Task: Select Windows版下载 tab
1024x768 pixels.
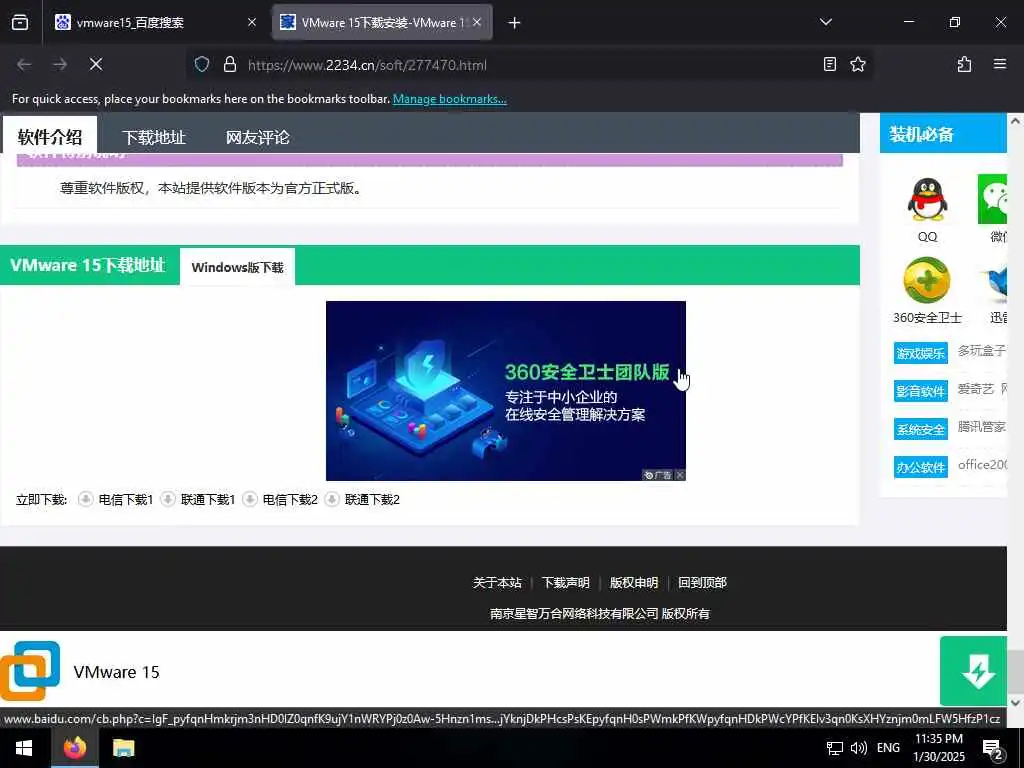Action: tap(237, 267)
